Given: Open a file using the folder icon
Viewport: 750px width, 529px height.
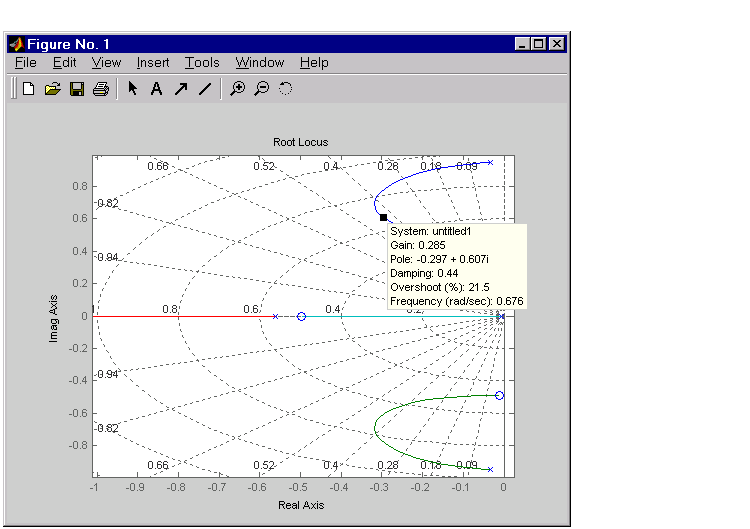Looking at the screenshot, I should [53, 89].
